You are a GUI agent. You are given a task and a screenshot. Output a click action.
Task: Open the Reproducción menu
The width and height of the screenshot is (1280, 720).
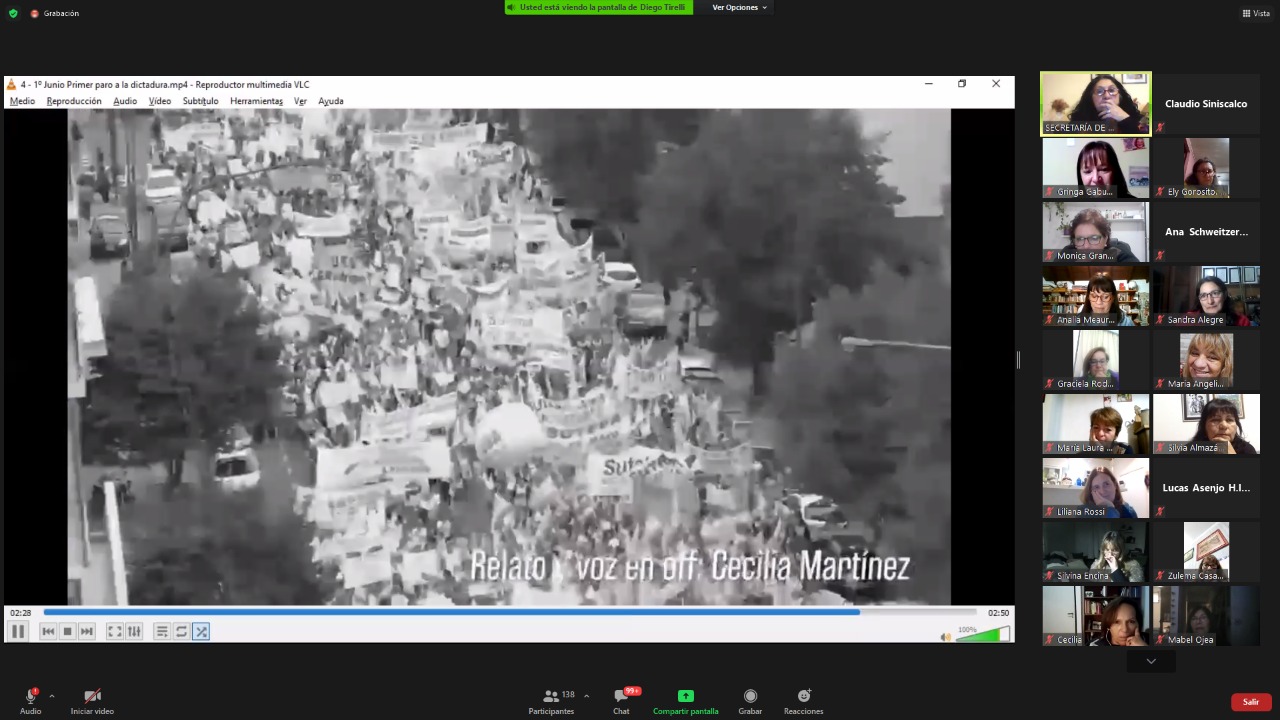pos(74,101)
